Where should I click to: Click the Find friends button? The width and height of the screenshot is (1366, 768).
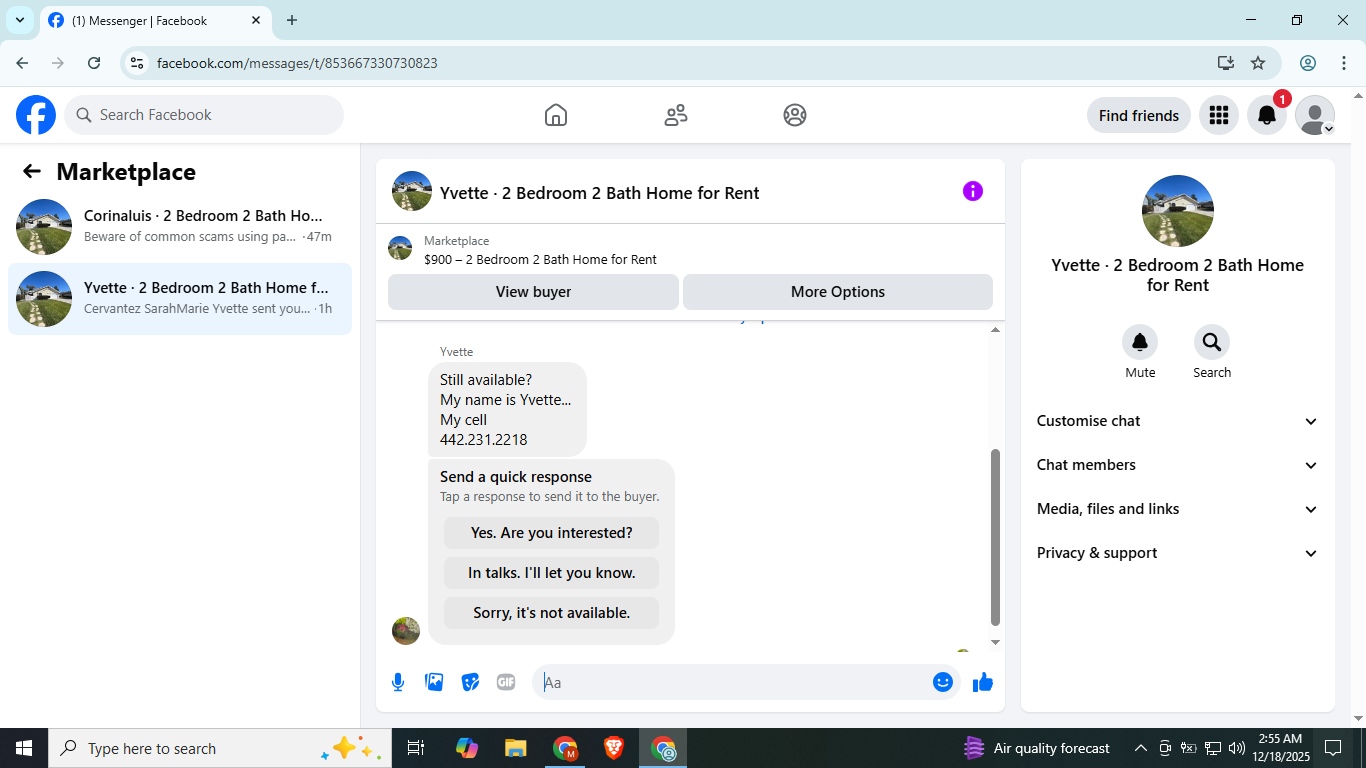pos(1139,115)
